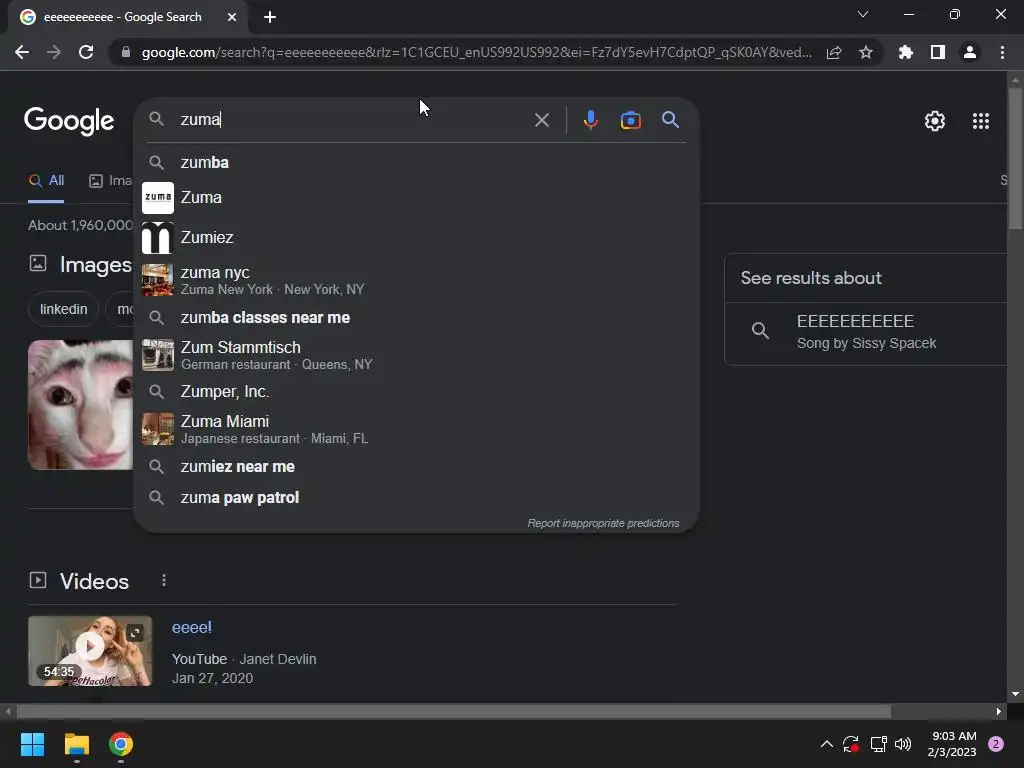Open the monkey face image thumbnail
This screenshot has width=1024, height=768.
[80, 404]
